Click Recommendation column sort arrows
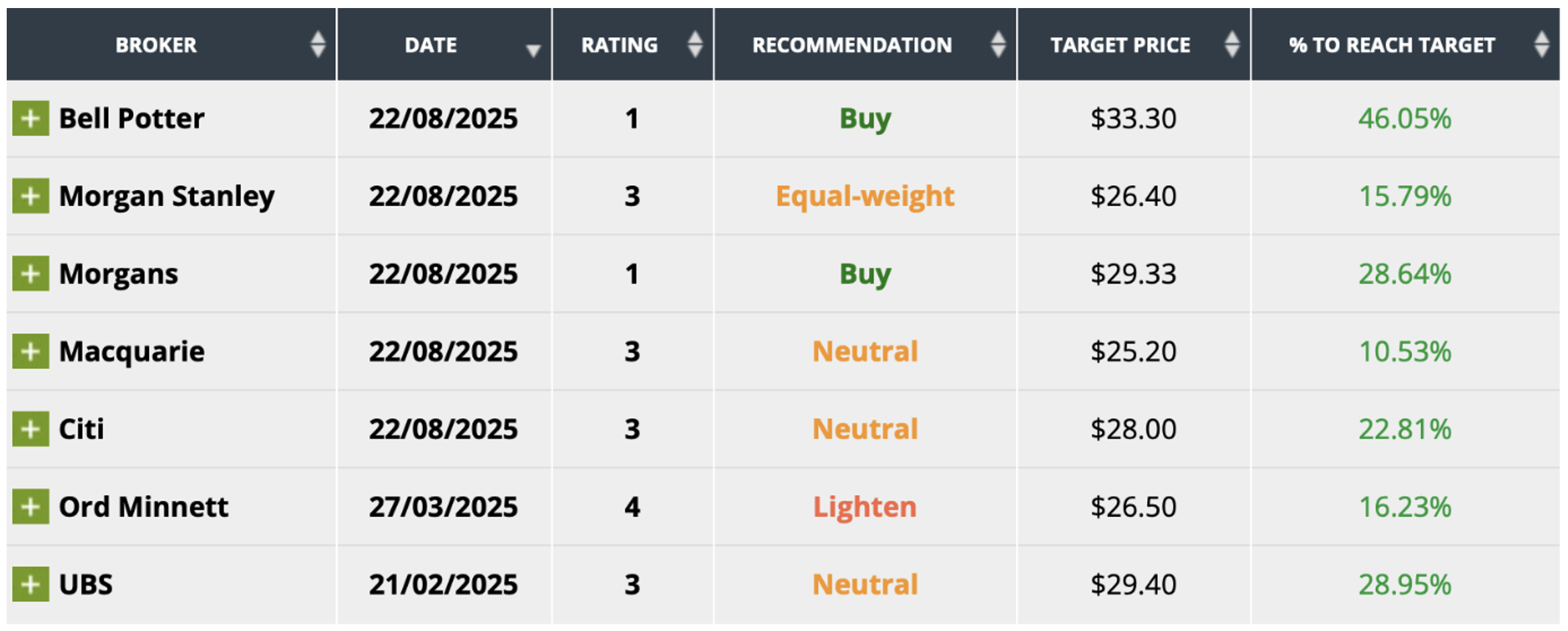Screen dimensions: 1568x631 tap(998, 45)
